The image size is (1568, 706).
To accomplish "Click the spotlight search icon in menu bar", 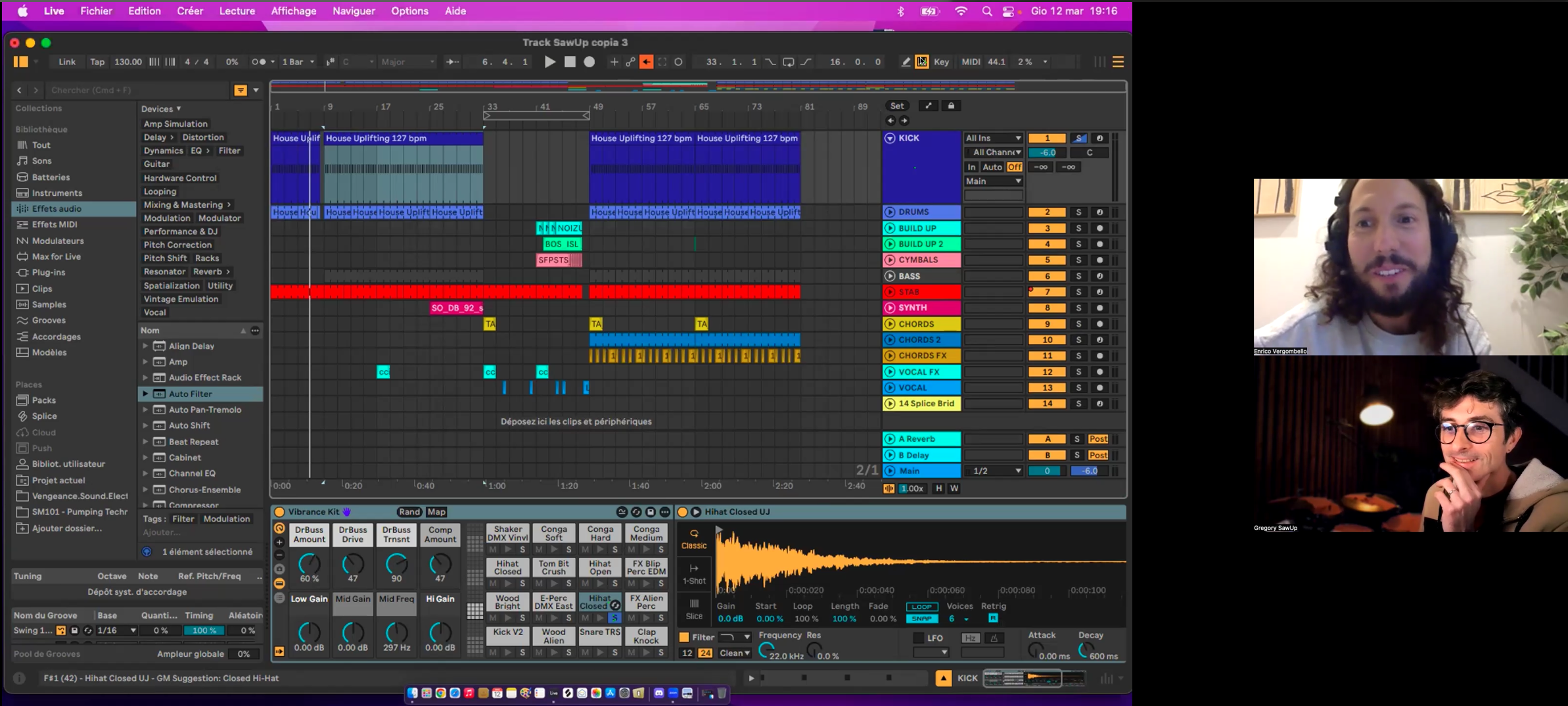I will coord(987,11).
